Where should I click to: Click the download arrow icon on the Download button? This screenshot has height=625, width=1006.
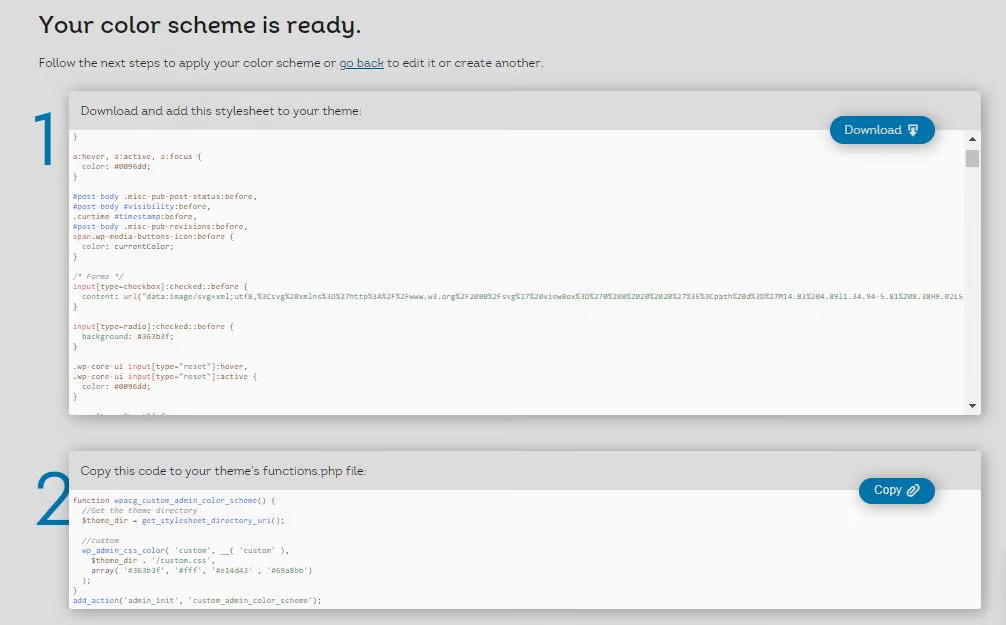[x=913, y=130]
